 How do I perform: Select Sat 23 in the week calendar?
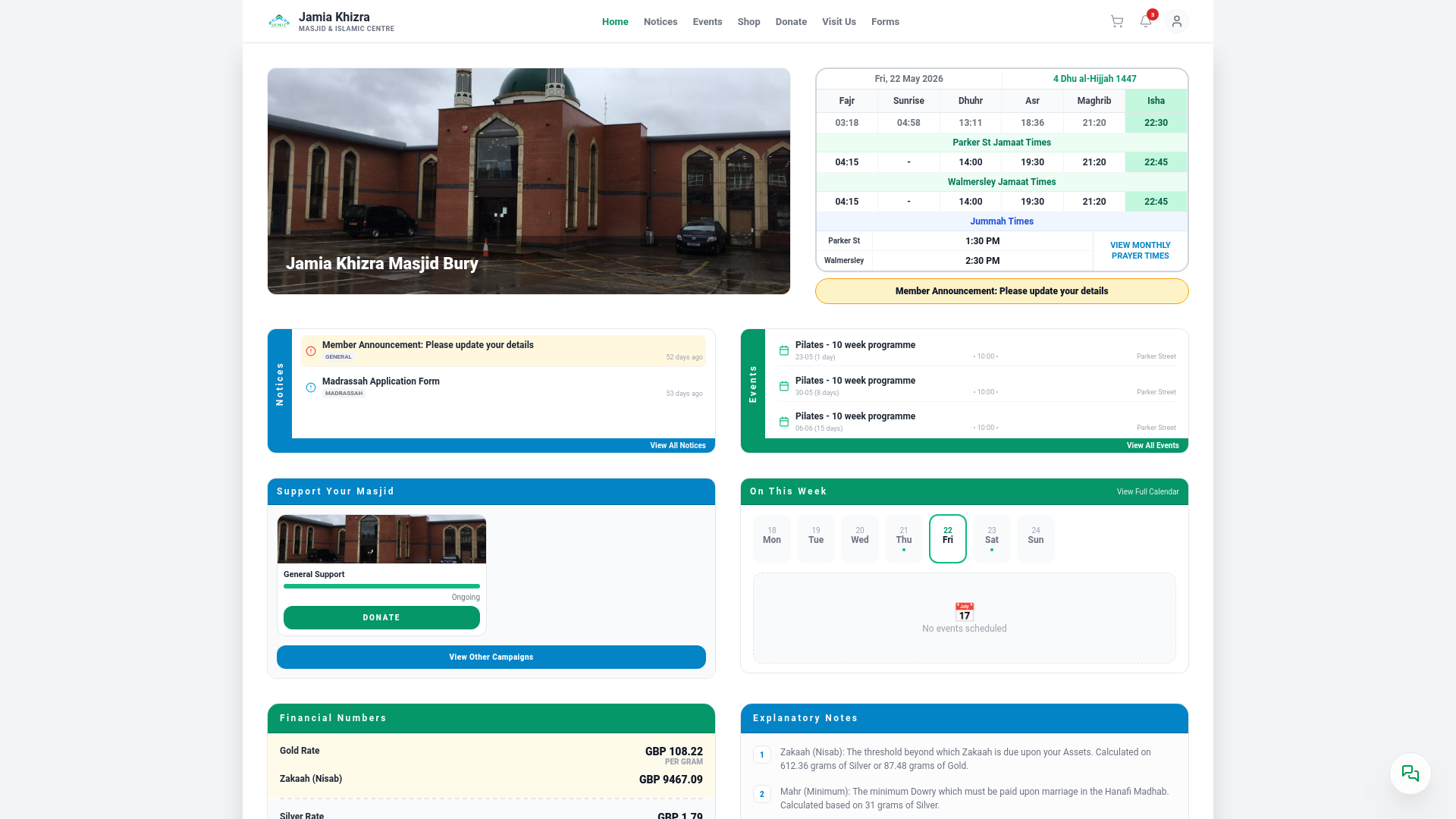[992, 538]
